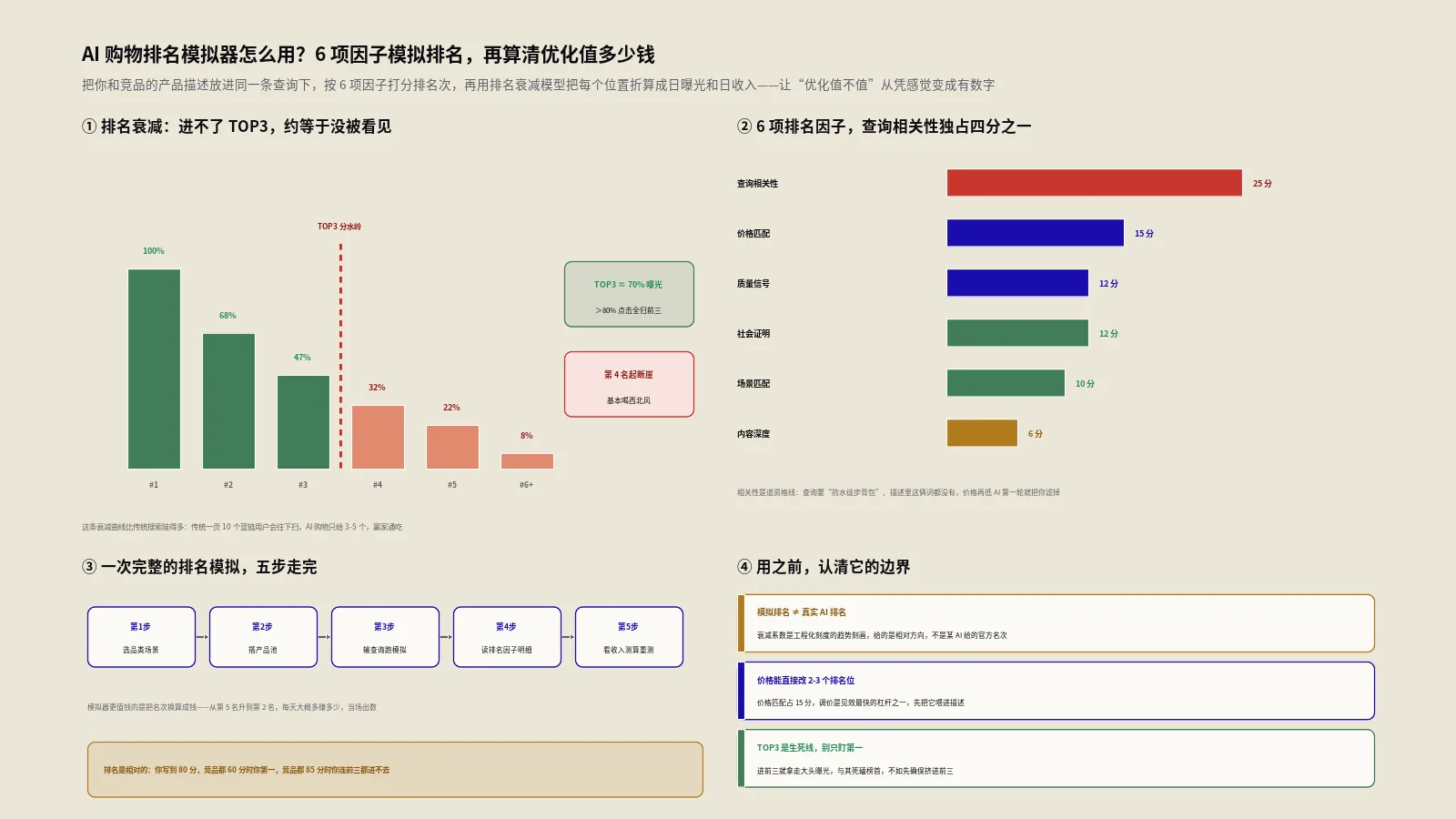Select the 第3步 step box
This screenshot has width=1456, height=819.
point(385,637)
